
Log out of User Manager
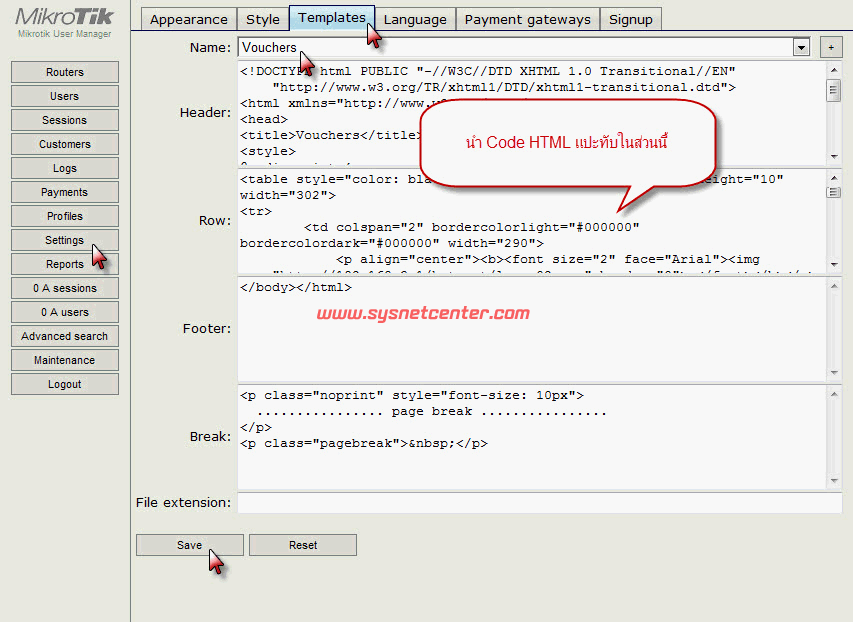point(65,384)
